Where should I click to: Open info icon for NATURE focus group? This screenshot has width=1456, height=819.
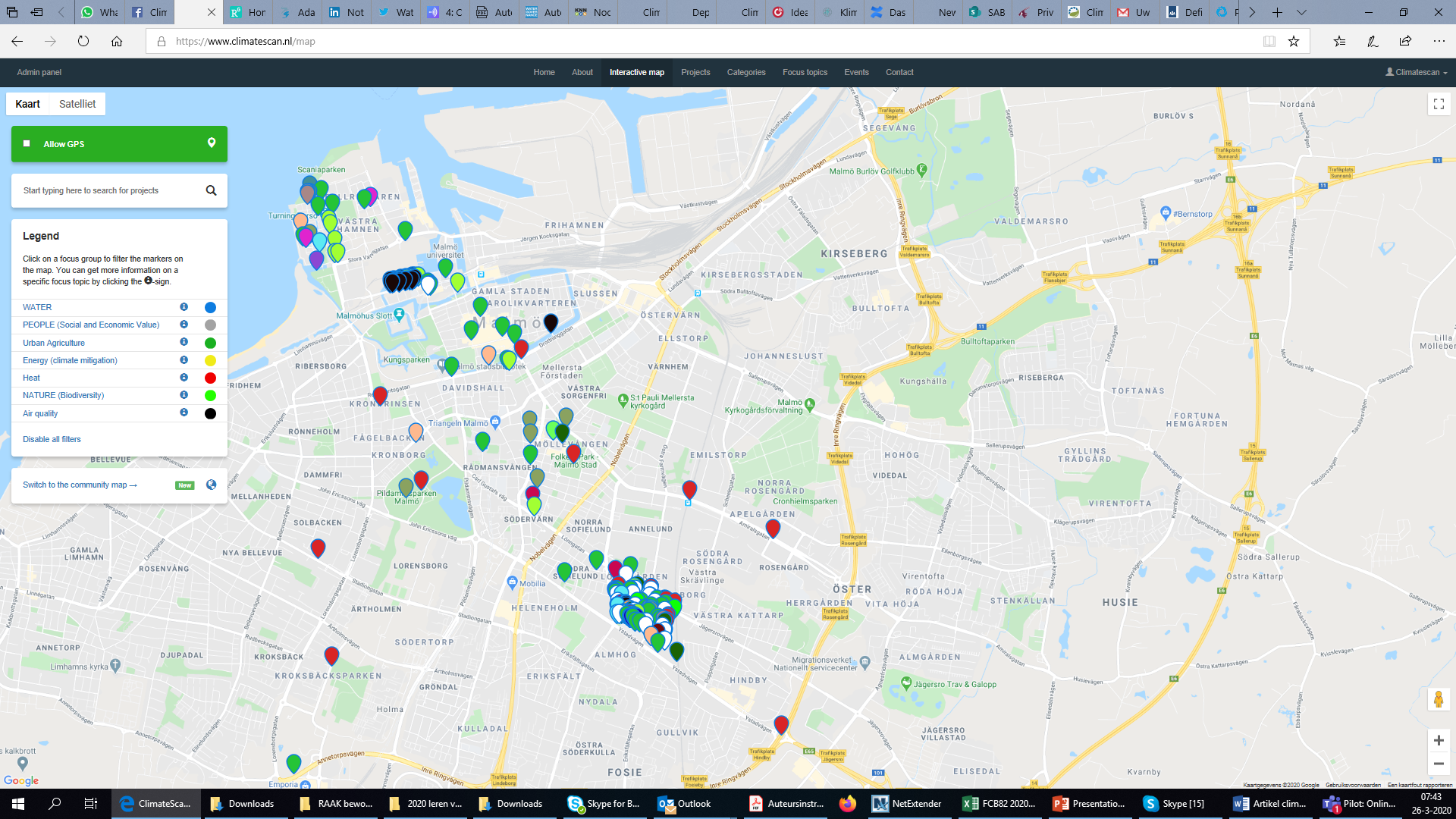coord(184,395)
